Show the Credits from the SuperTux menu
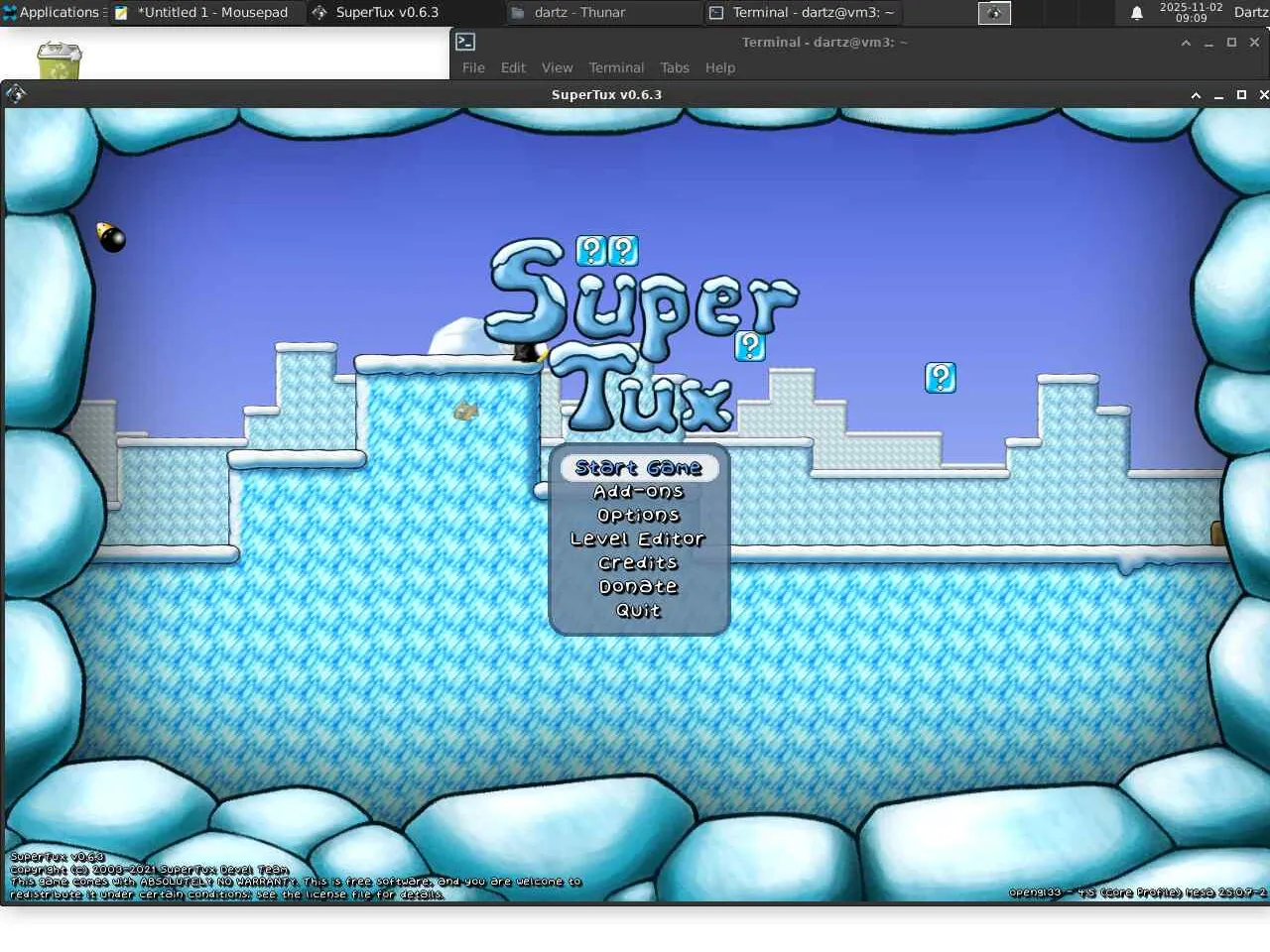Viewport: 1270px width, 952px height. tap(638, 563)
